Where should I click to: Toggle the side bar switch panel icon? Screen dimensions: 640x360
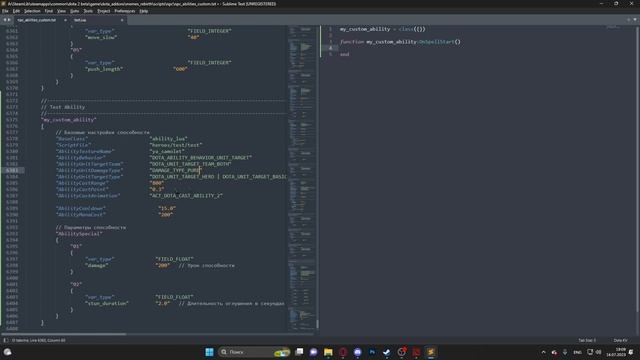click(x=6, y=340)
